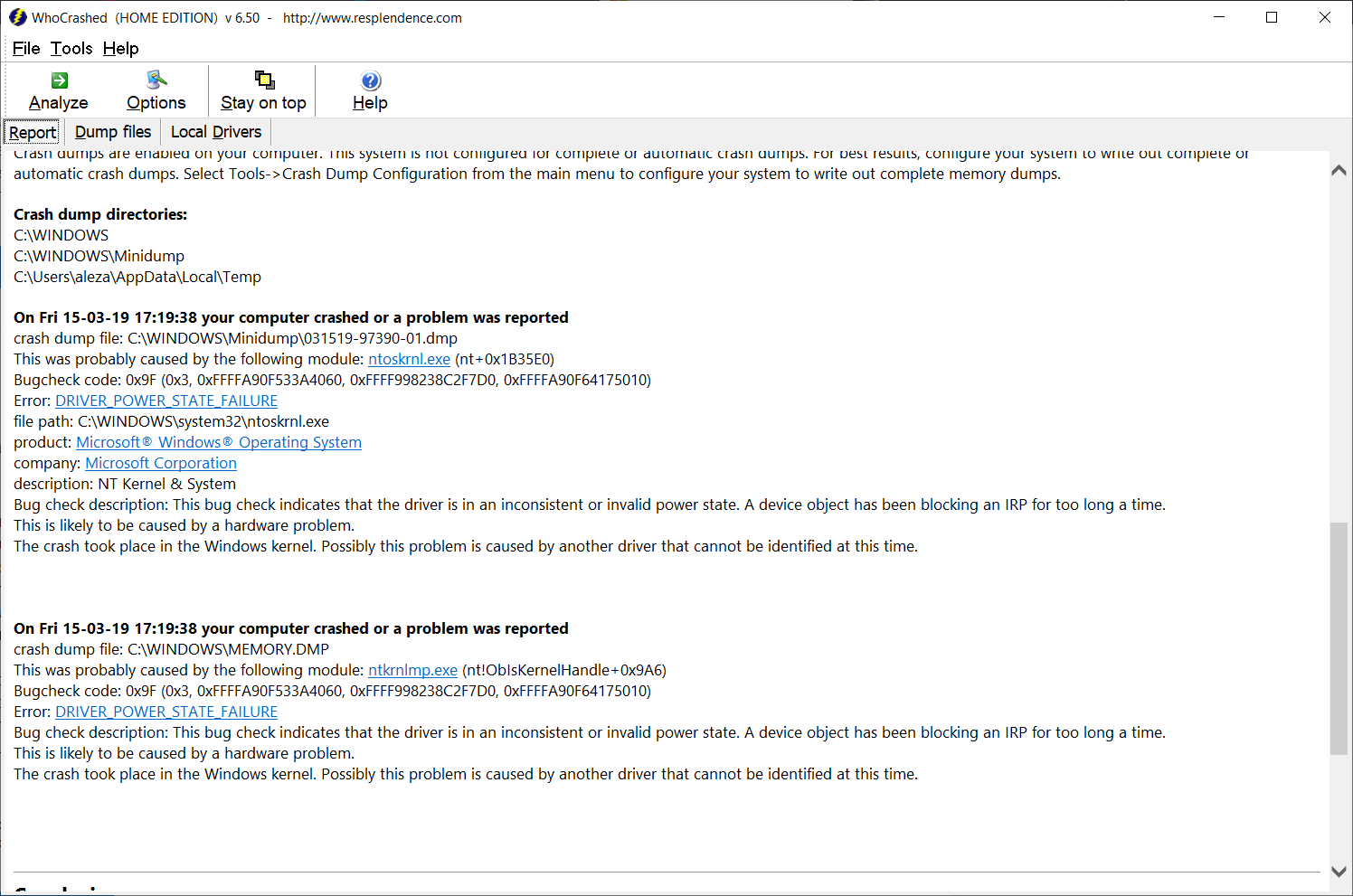Click the Analyze label in toolbar
Viewport: 1353px width, 896px height.
point(59,103)
